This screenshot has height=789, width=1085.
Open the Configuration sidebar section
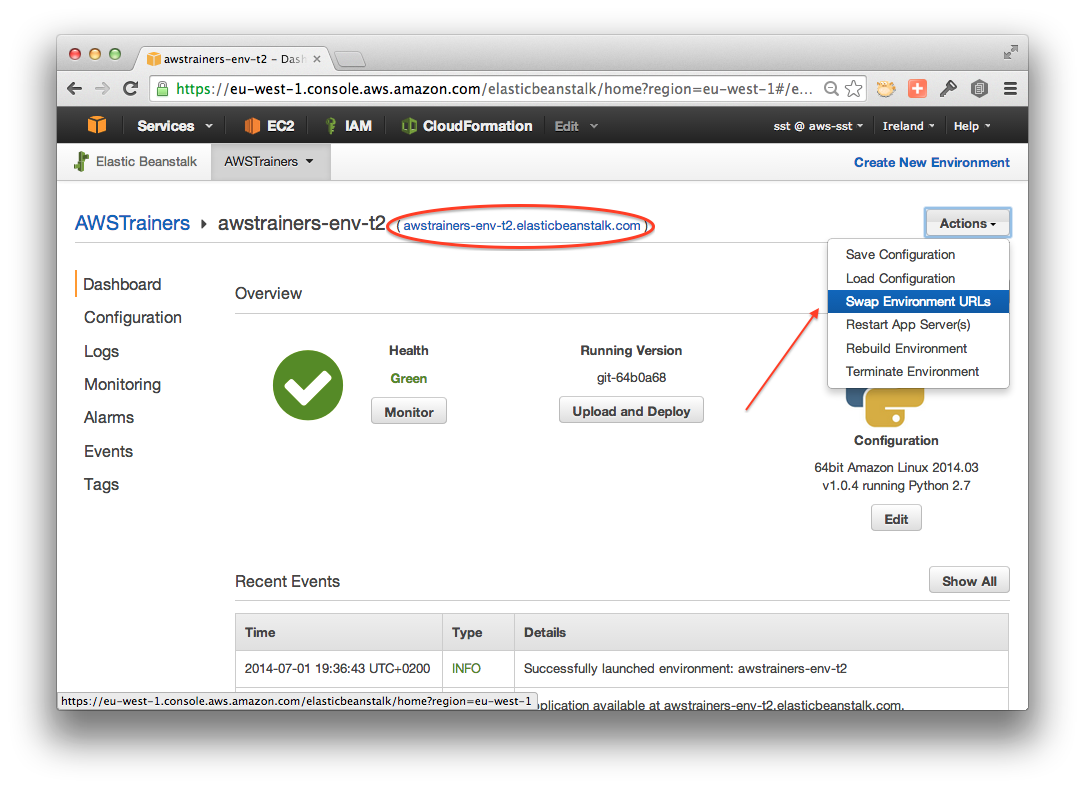click(133, 318)
